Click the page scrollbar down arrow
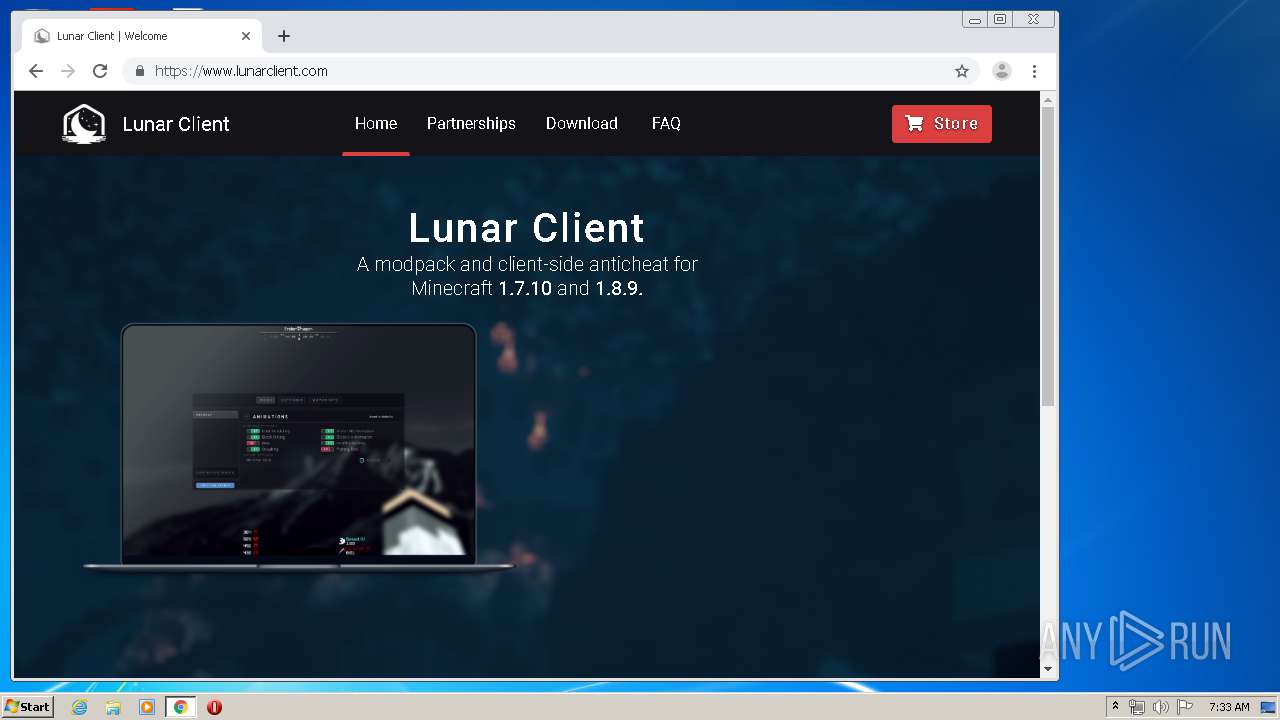Screen dimensions: 1280x720 click(x=1048, y=669)
